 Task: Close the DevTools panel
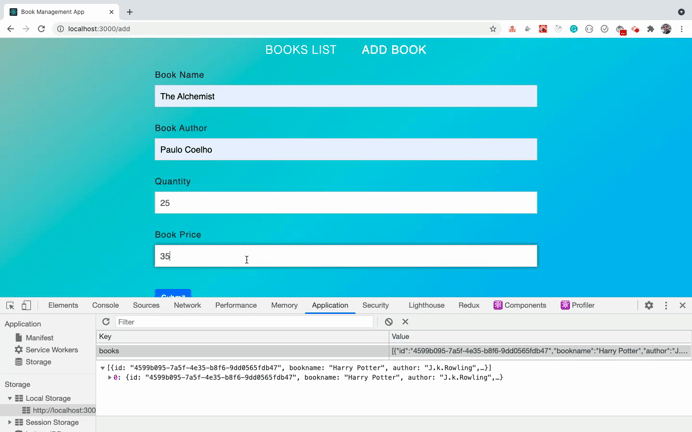pyautogui.click(x=682, y=305)
